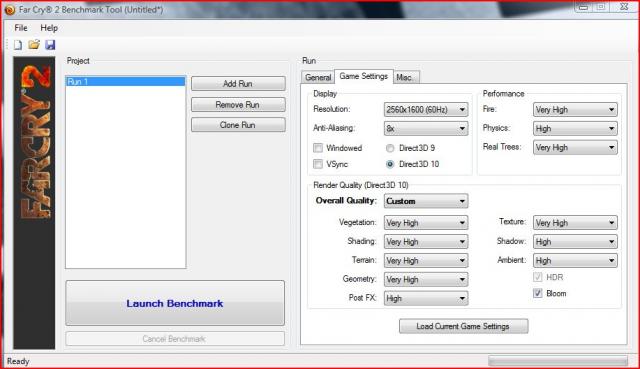Open the Shading quality dropdown
This screenshot has height=369, width=640.
click(426, 242)
